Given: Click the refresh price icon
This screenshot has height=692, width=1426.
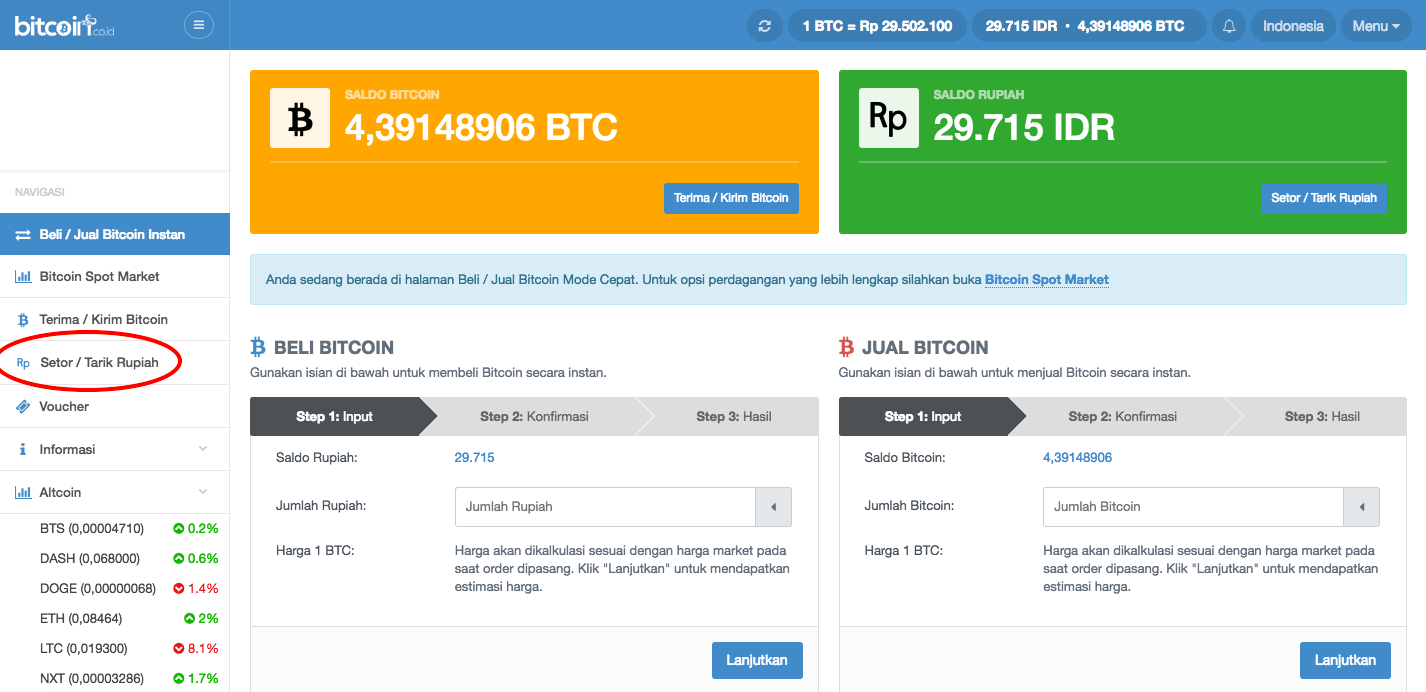Looking at the screenshot, I should point(765,26).
